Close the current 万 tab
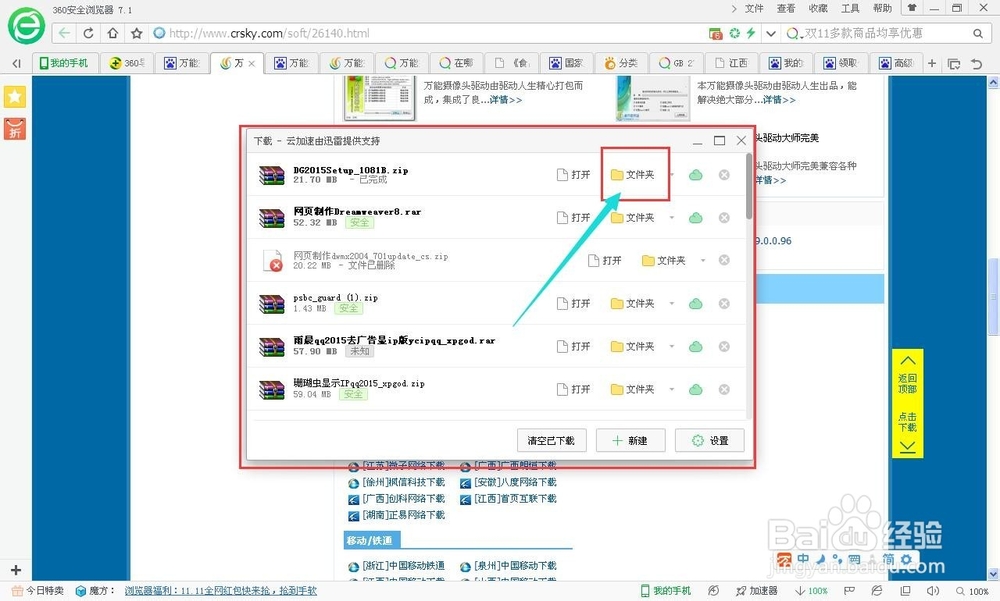This screenshot has height=601, width=1000. [252, 63]
